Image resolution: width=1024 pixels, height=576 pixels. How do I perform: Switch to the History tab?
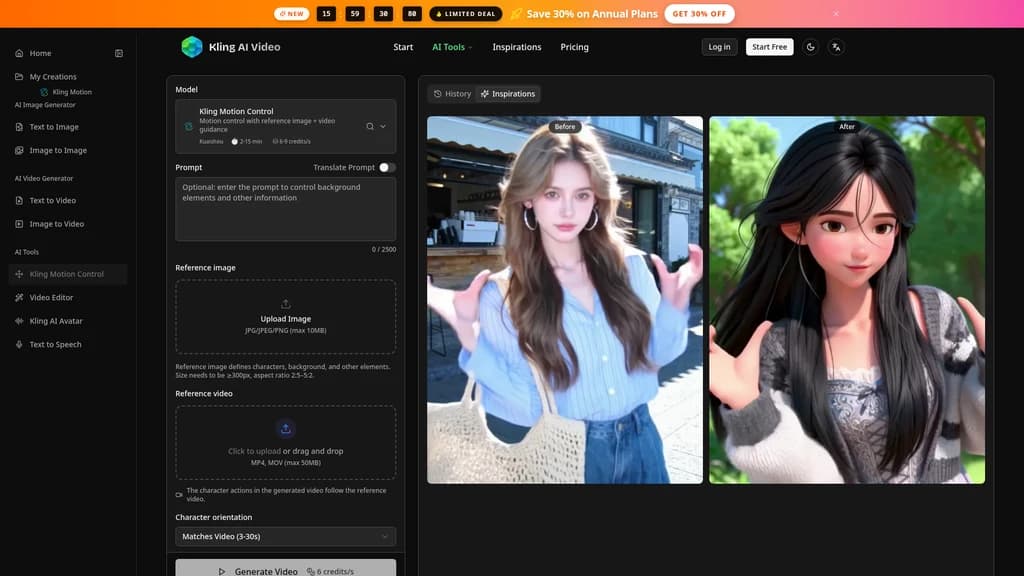pos(452,94)
